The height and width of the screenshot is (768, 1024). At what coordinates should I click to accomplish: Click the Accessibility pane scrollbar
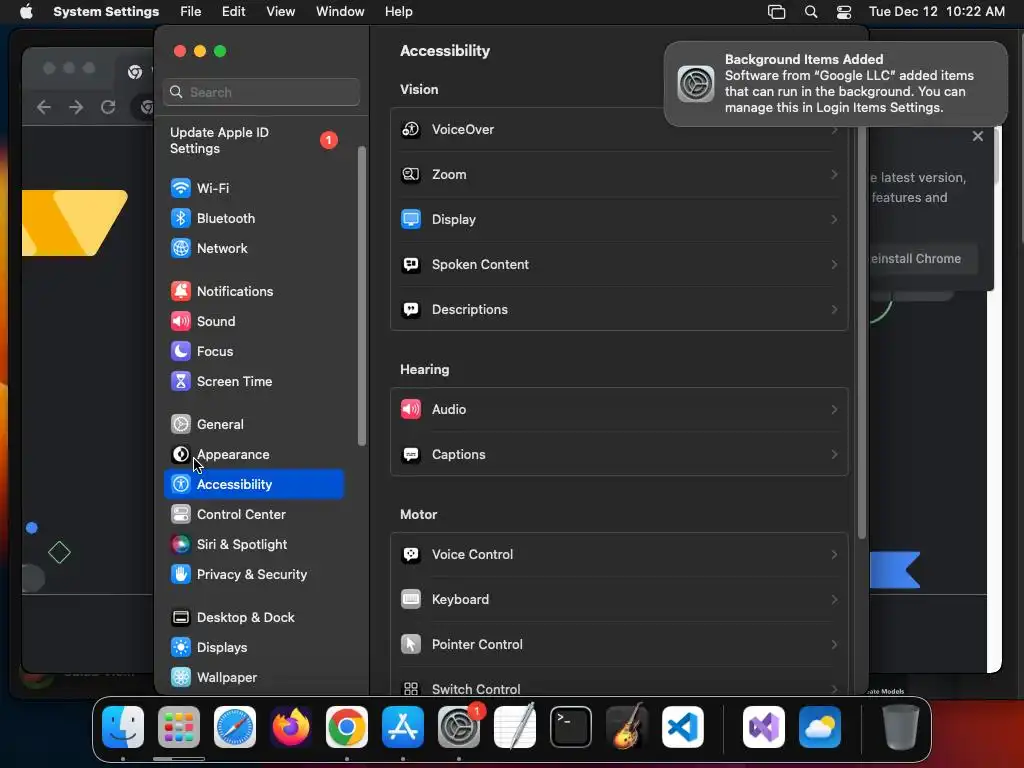point(861,332)
